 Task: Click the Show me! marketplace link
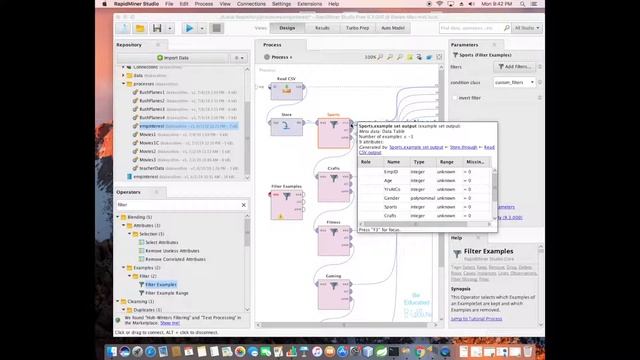pos(170,323)
